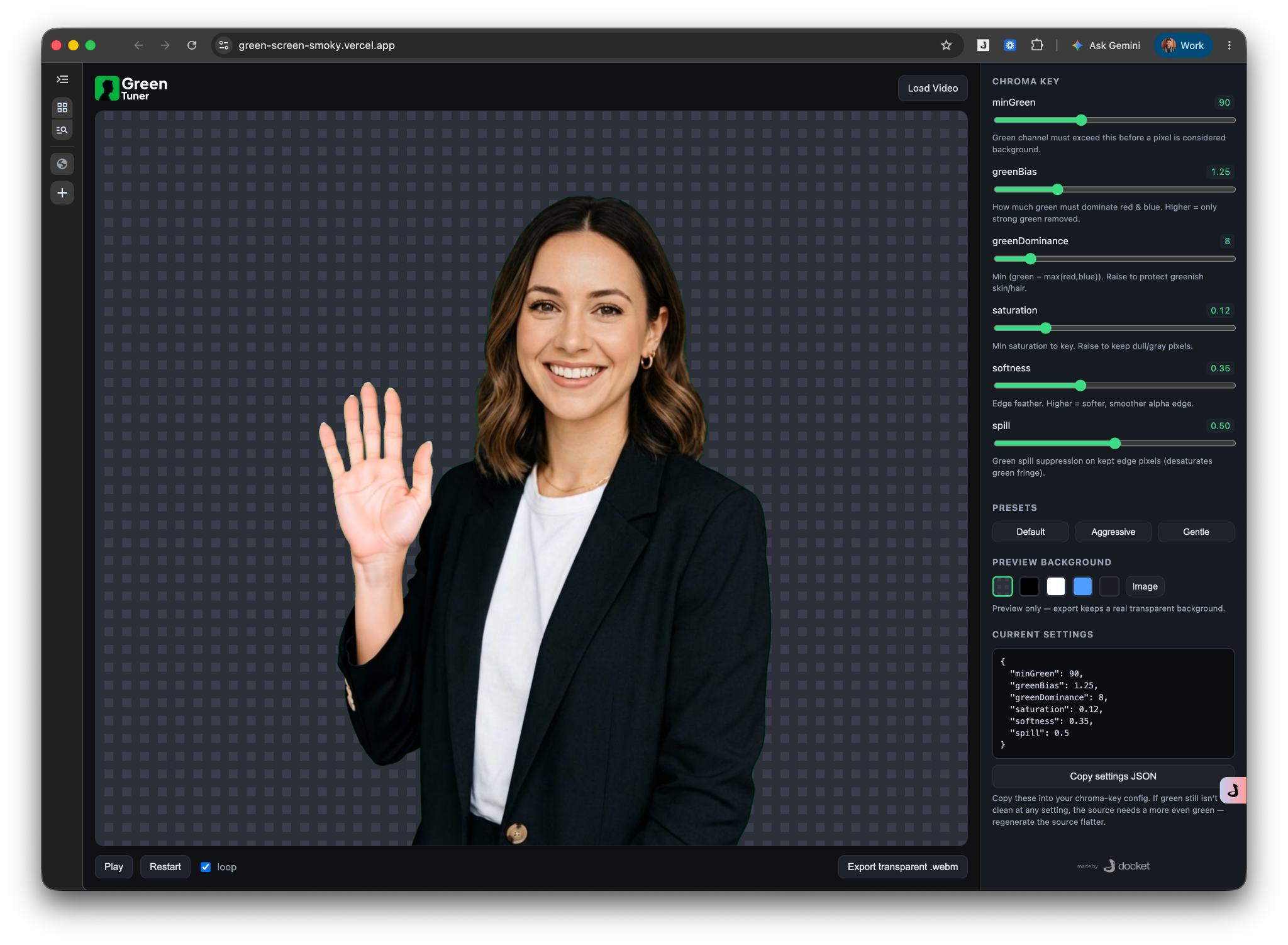Open the pink floating Docket widget
Viewport: 1288px width, 945px height.
pyautogui.click(x=1233, y=790)
